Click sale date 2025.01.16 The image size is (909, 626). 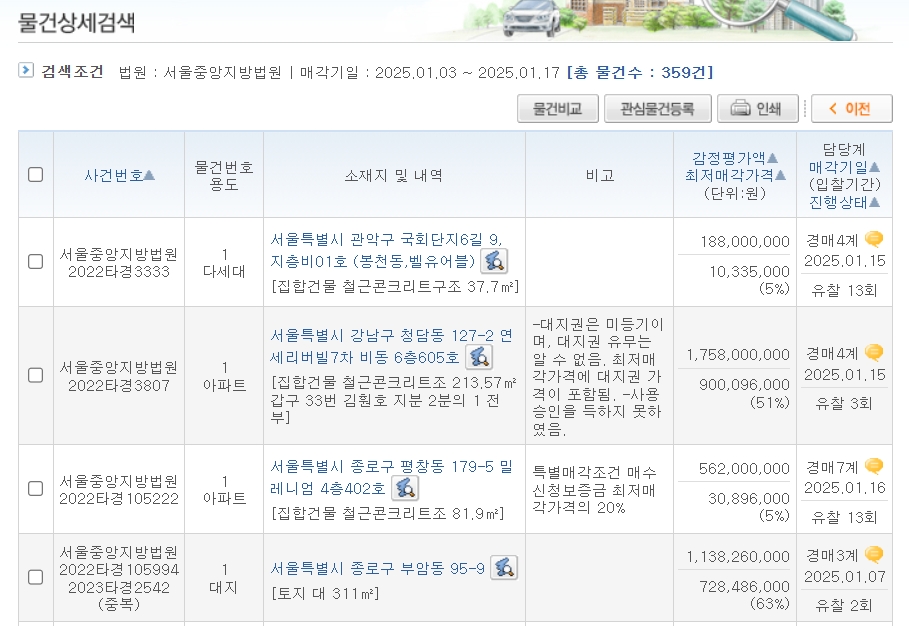tap(845, 488)
